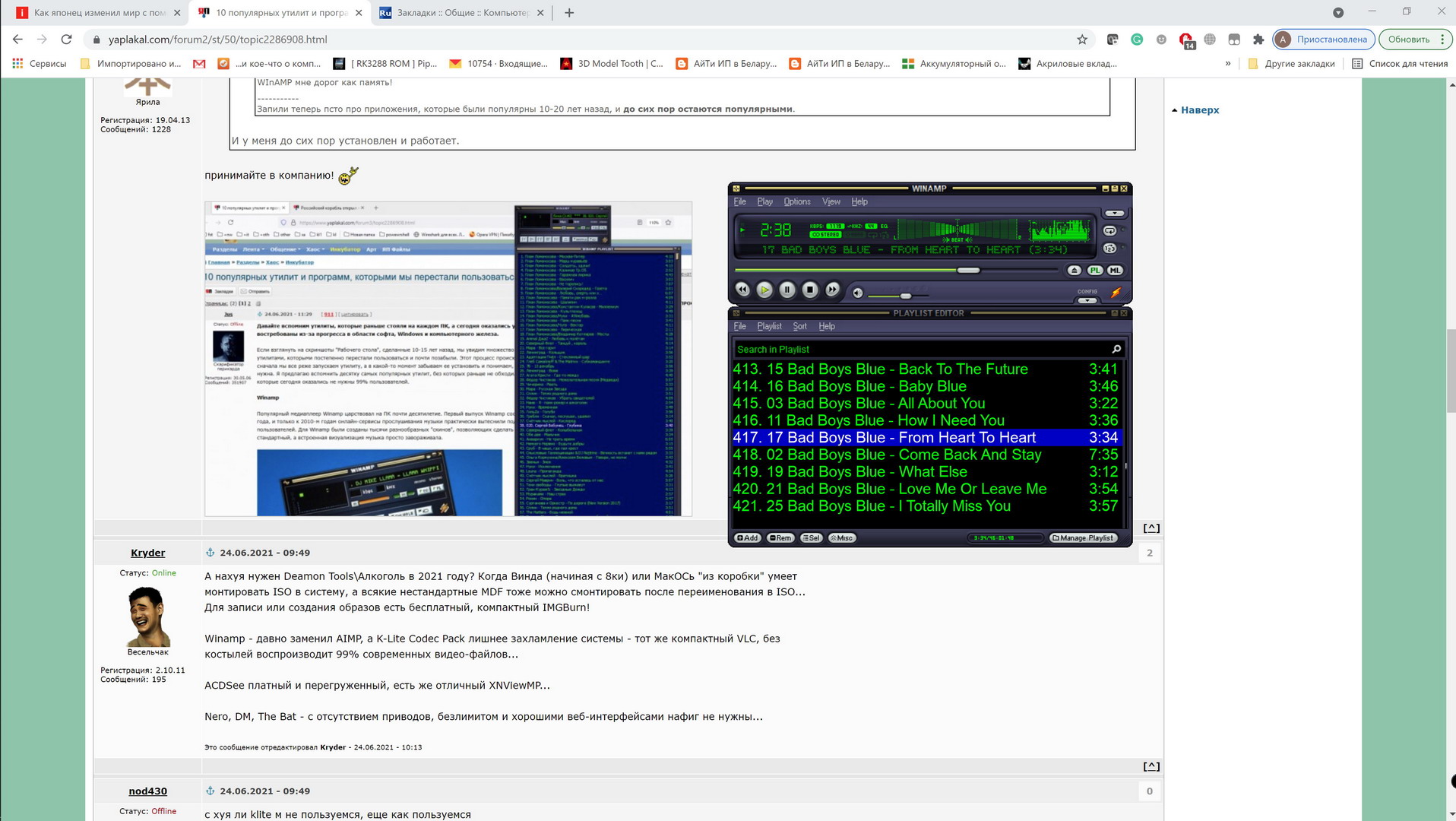
Task: Bookmark this page with the star
Action: [x=1082, y=40]
